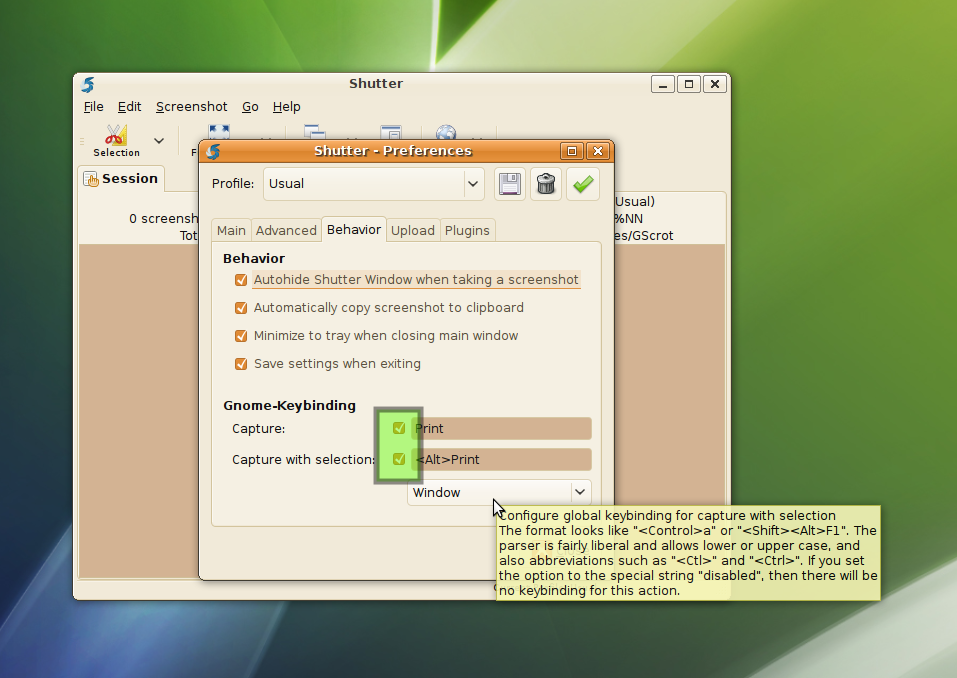Click Shutter logo in Preferences title bar
The width and height of the screenshot is (957, 678).
[213, 151]
